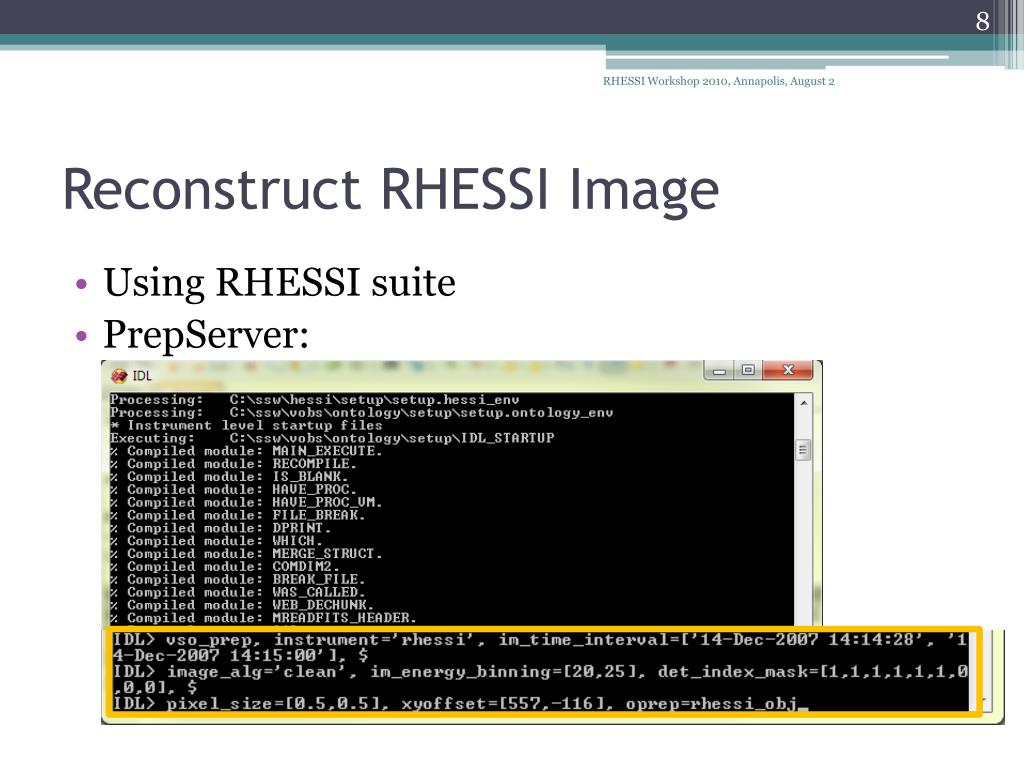Click the IDL window title icon
The height and width of the screenshot is (768, 1024).
tap(119, 376)
